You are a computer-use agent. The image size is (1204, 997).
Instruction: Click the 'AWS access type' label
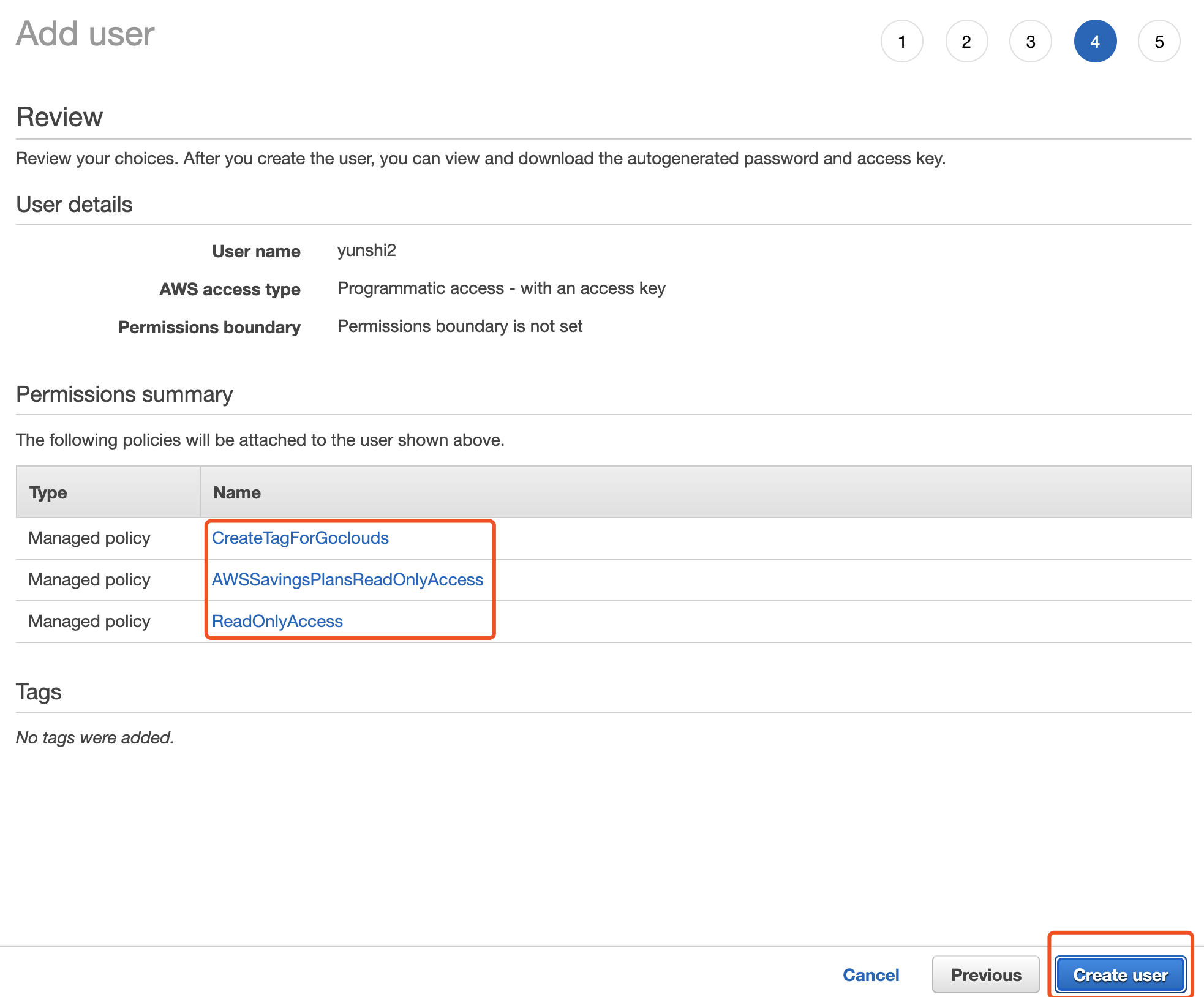click(x=230, y=289)
